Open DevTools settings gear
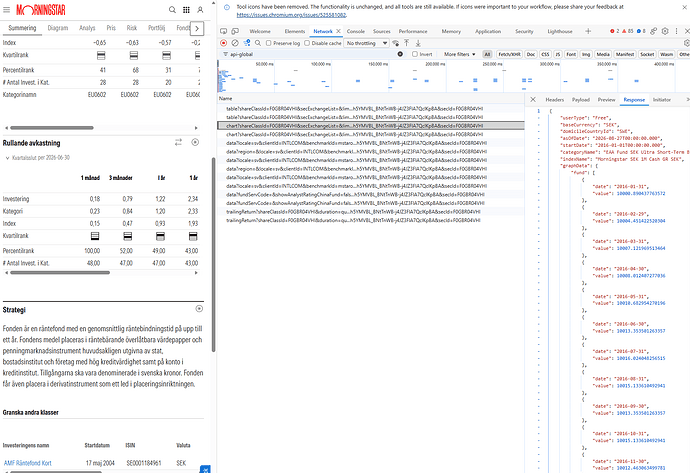 click(x=665, y=31)
